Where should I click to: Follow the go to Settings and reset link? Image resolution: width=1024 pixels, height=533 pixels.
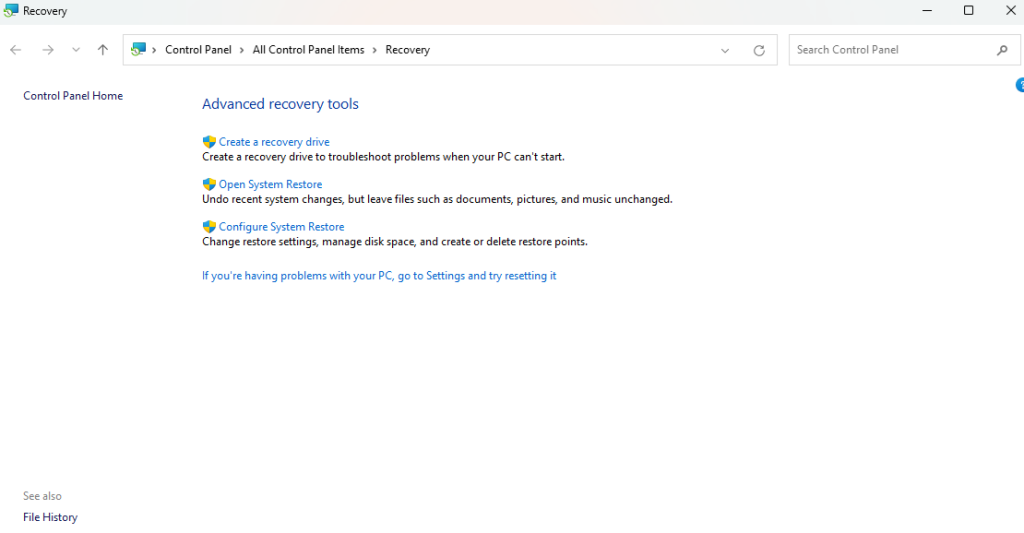coord(379,276)
